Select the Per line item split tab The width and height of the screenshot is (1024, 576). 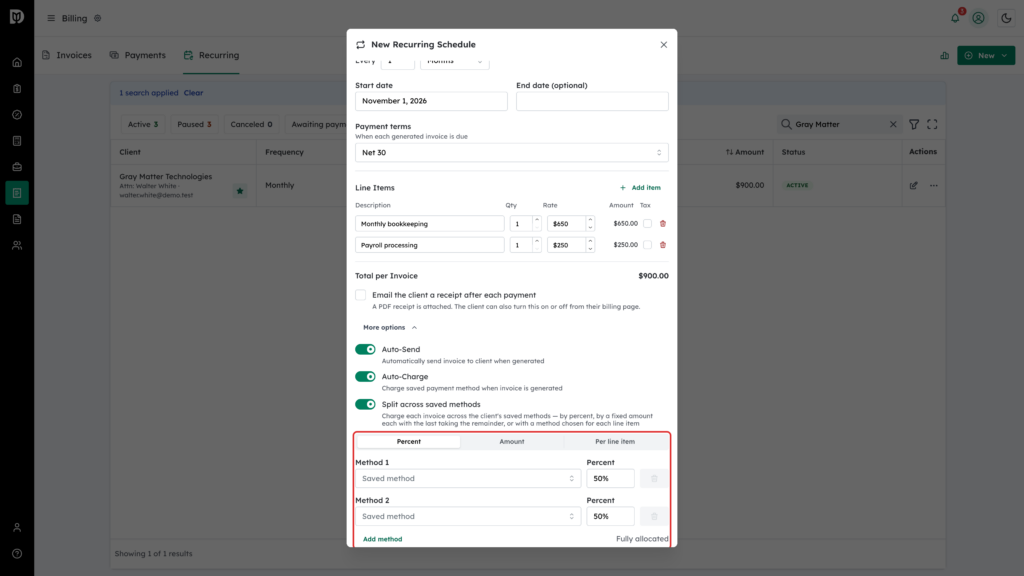[615, 441]
